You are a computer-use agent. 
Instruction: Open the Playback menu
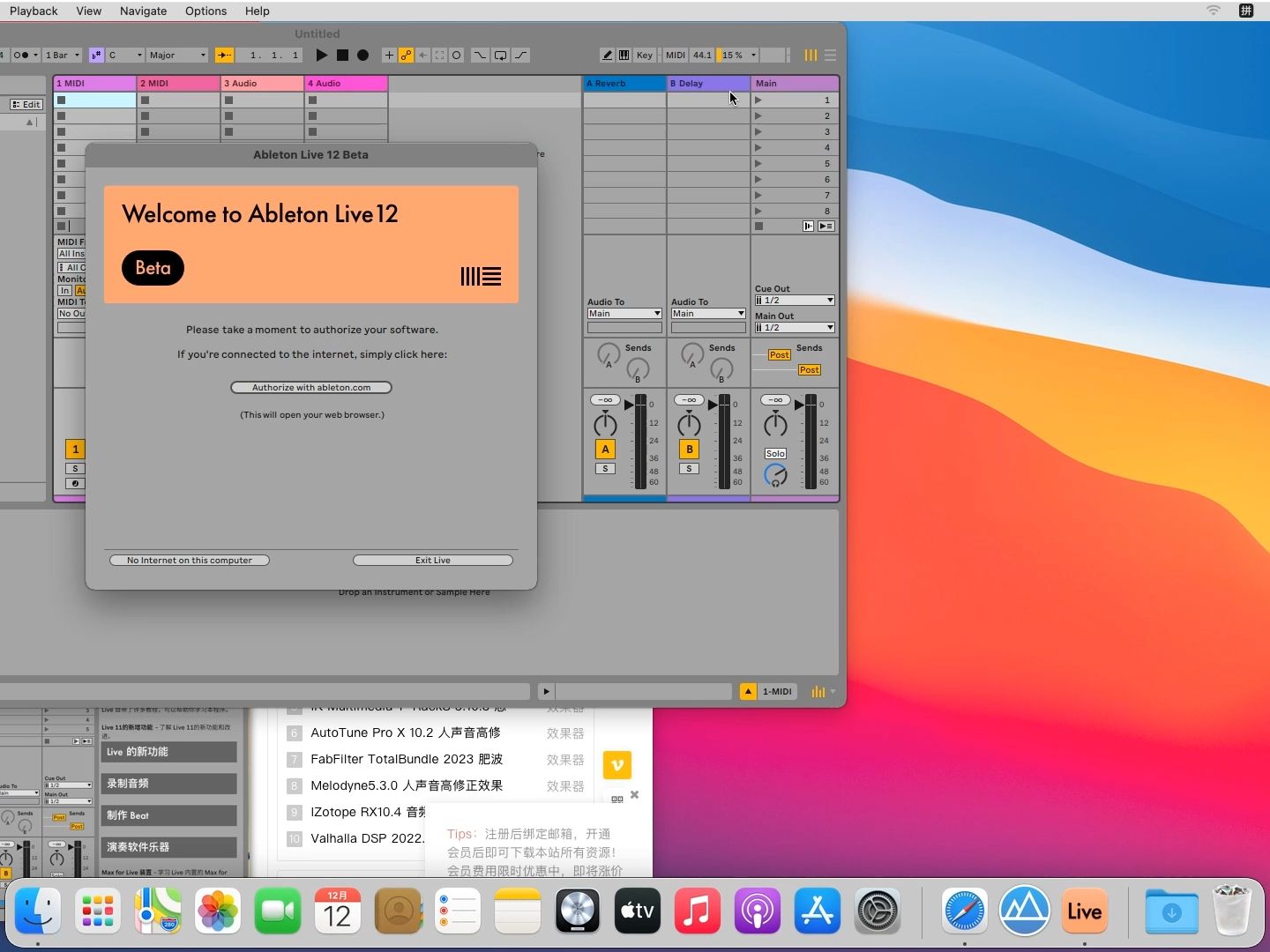point(34,11)
